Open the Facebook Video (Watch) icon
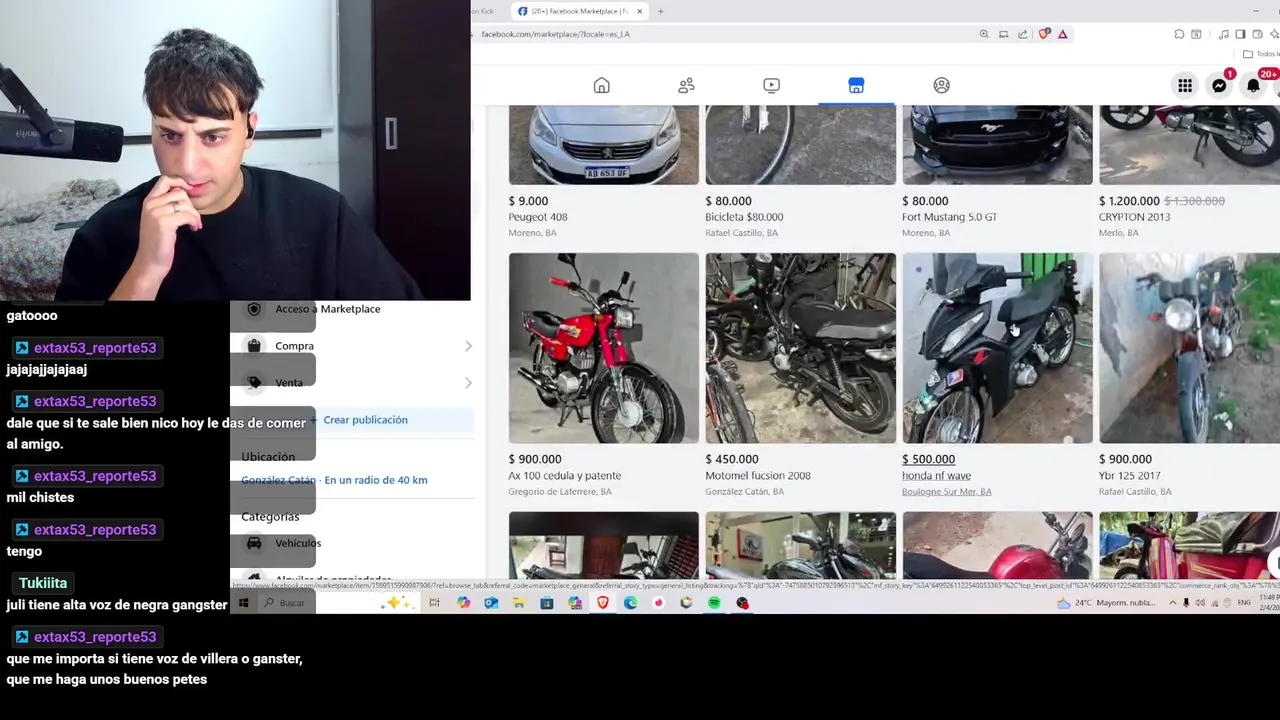 click(771, 86)
